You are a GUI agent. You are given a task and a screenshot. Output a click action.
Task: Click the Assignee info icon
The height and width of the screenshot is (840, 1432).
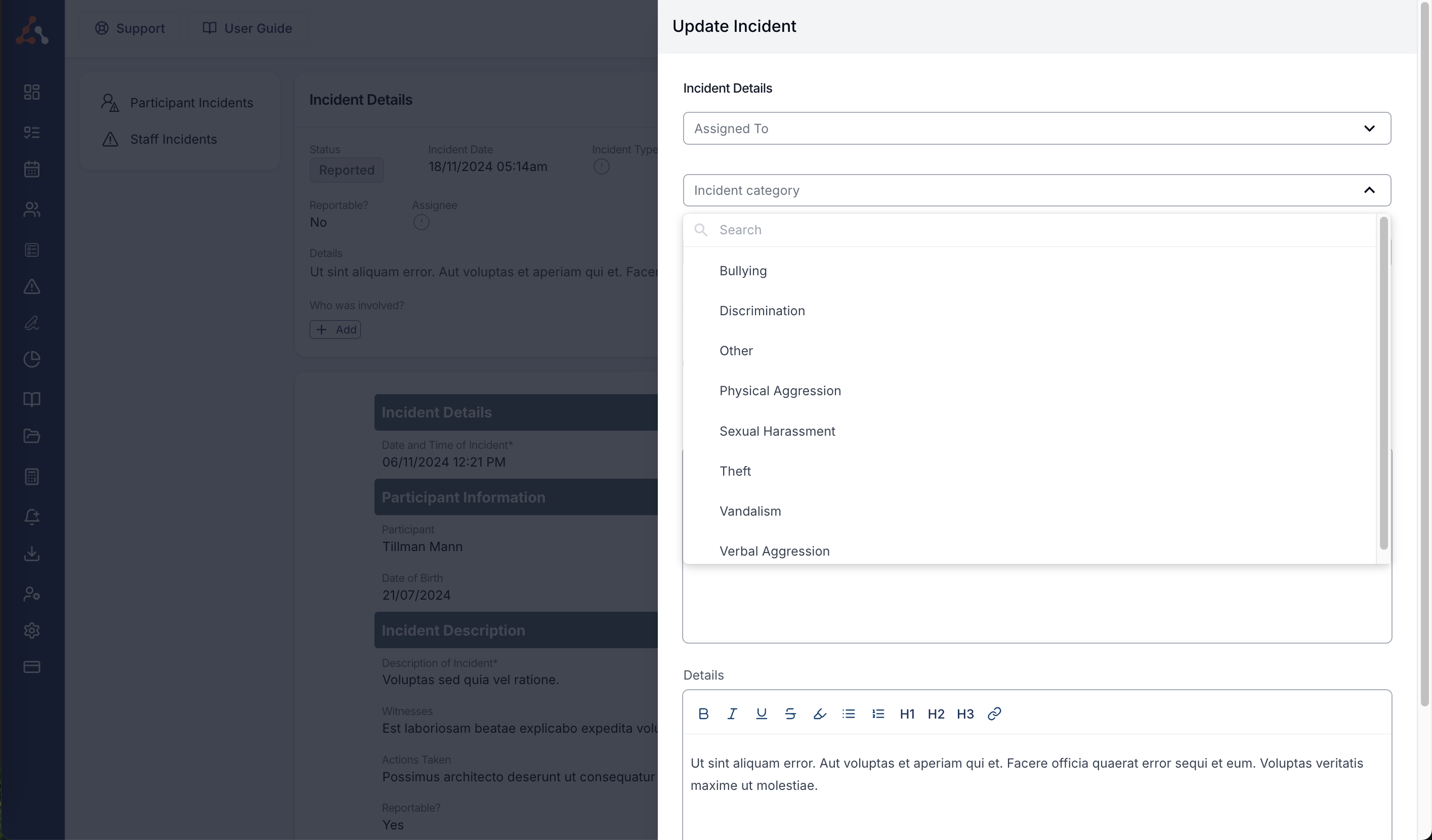(421, 222)
